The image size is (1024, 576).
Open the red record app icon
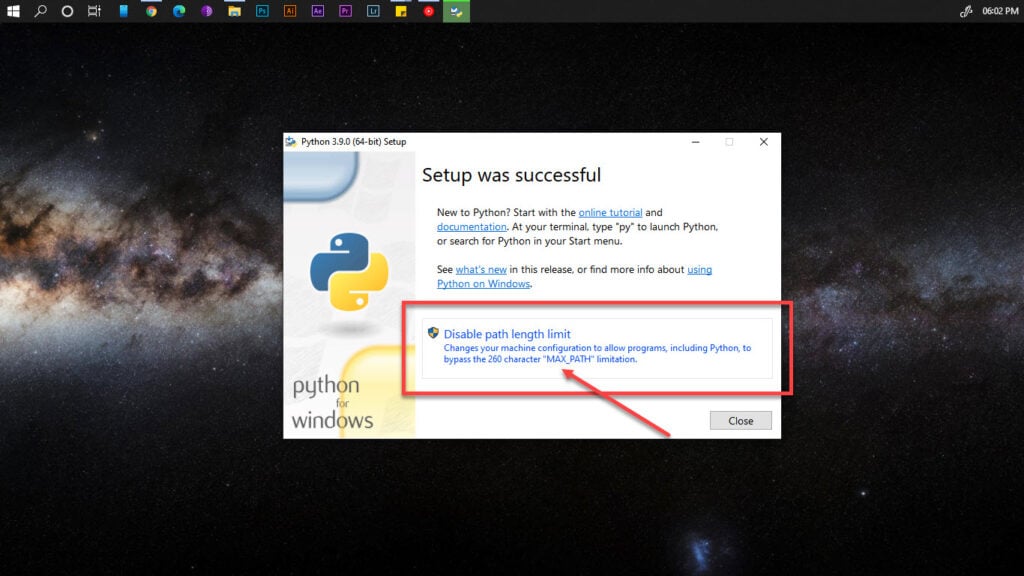click(428, 11)
